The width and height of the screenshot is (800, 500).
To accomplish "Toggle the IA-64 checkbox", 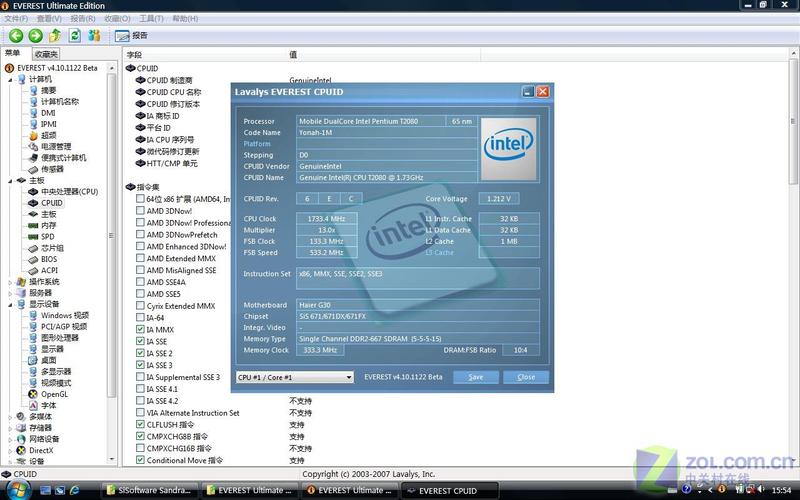I will 140,317.
